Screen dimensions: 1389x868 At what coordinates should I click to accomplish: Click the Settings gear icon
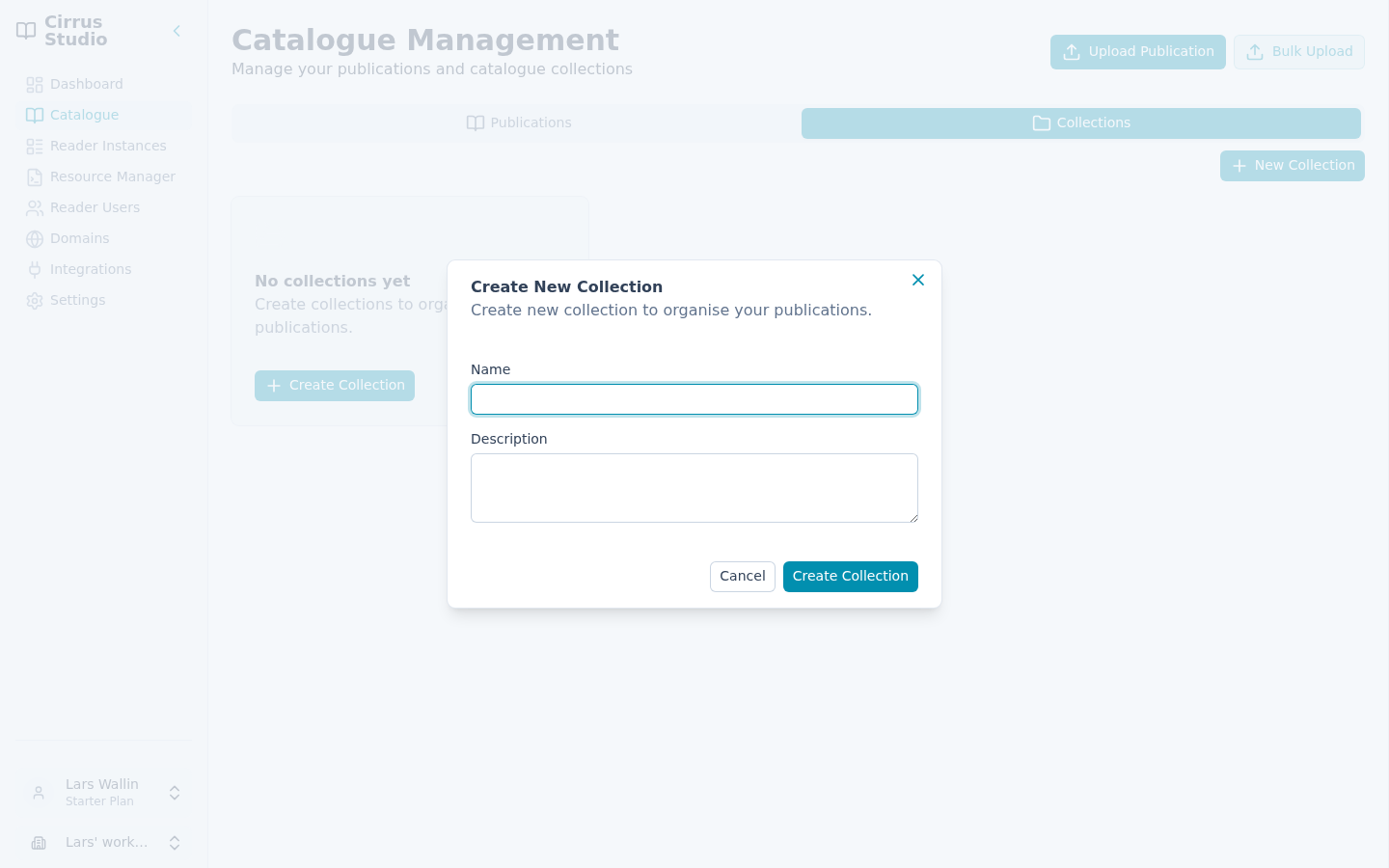[x=35, y=301]
